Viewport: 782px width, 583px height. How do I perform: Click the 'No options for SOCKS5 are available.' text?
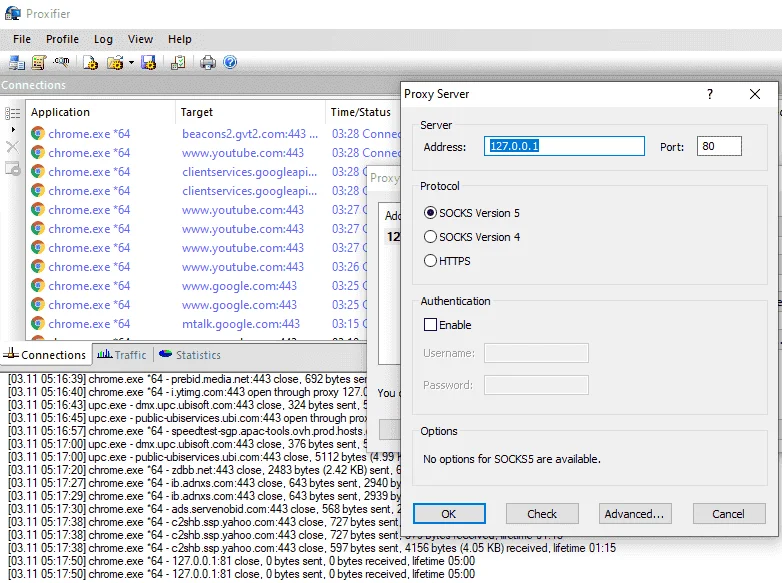click(512, 459)
